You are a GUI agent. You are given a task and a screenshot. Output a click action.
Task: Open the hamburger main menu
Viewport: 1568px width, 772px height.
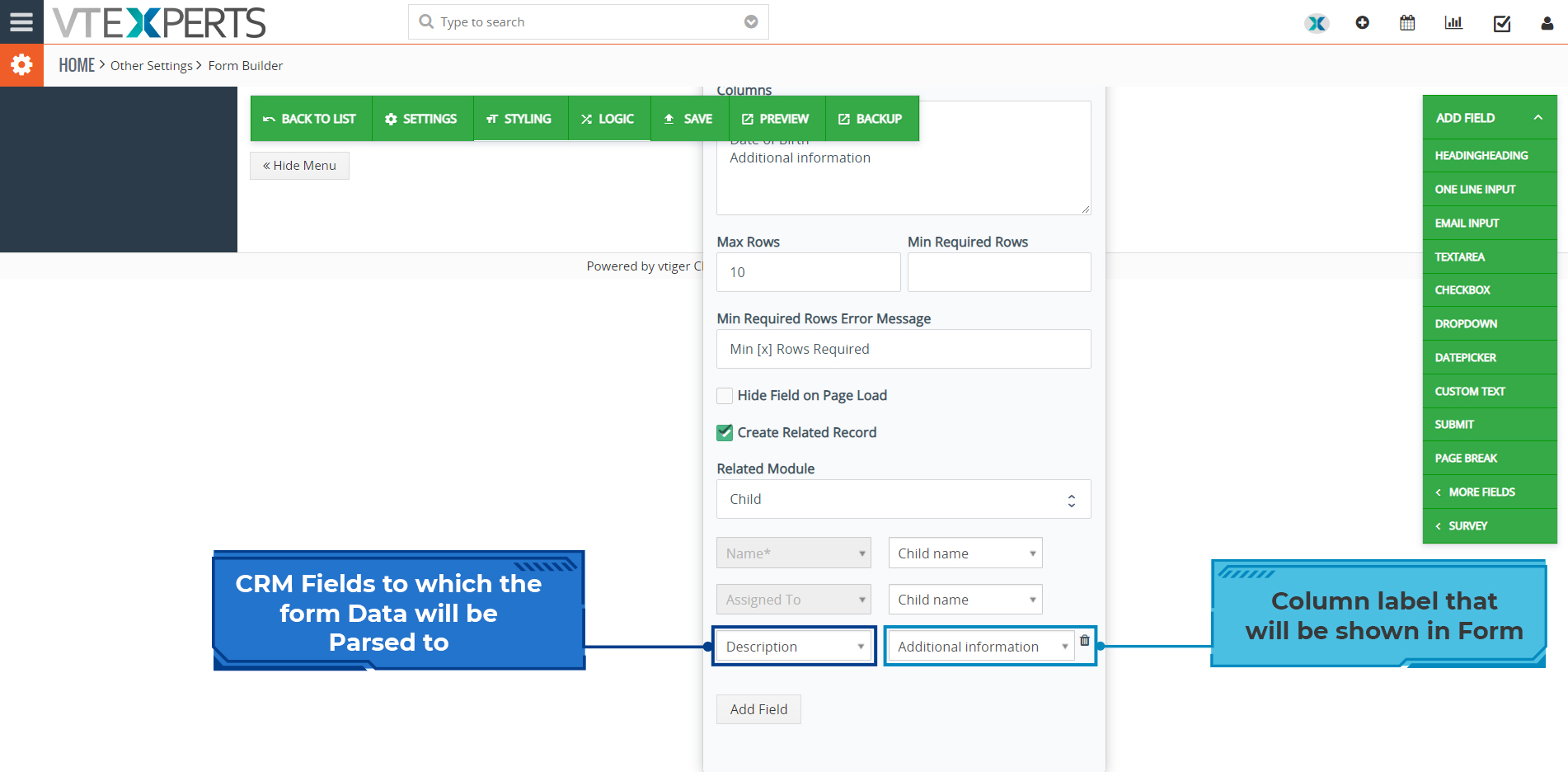point(21,21)
